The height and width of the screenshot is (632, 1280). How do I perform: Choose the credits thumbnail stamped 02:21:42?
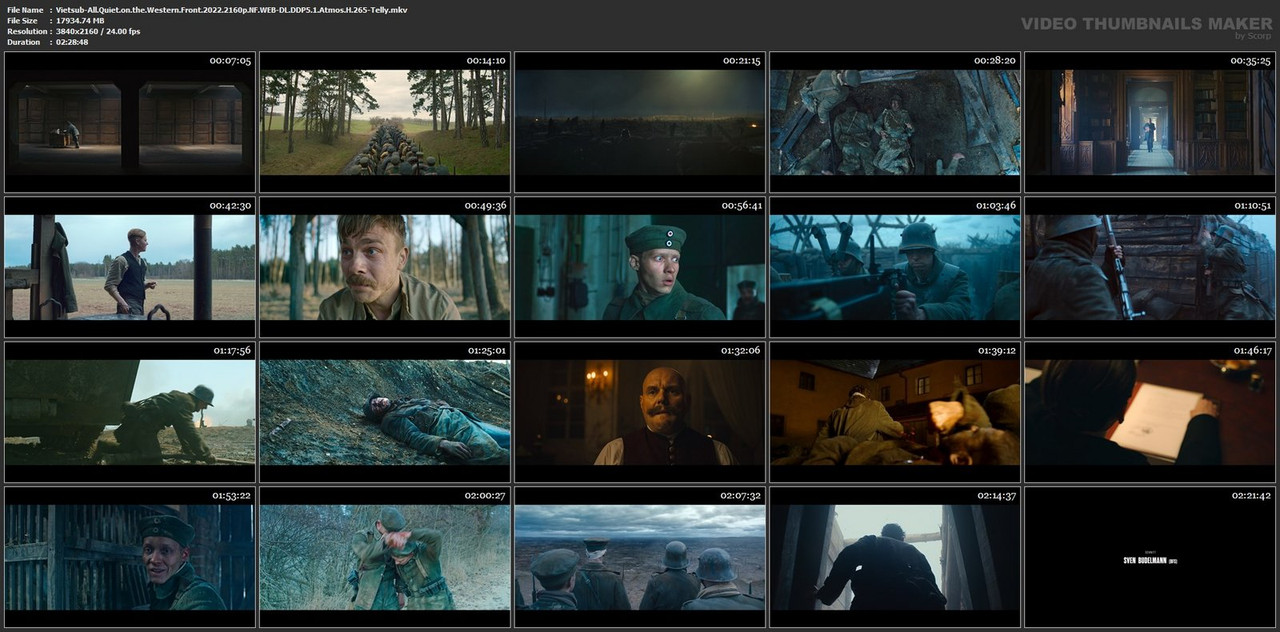pos(1150,557)
